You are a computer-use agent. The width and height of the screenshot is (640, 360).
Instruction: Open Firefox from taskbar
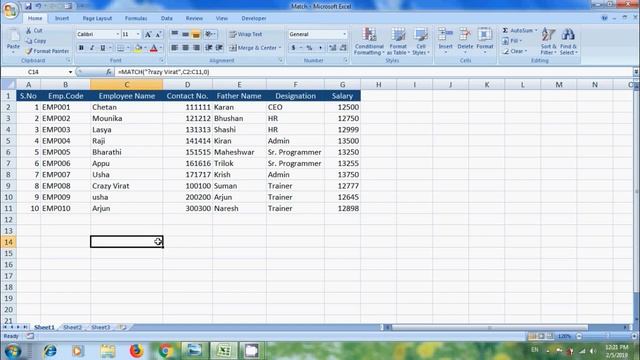136,351
